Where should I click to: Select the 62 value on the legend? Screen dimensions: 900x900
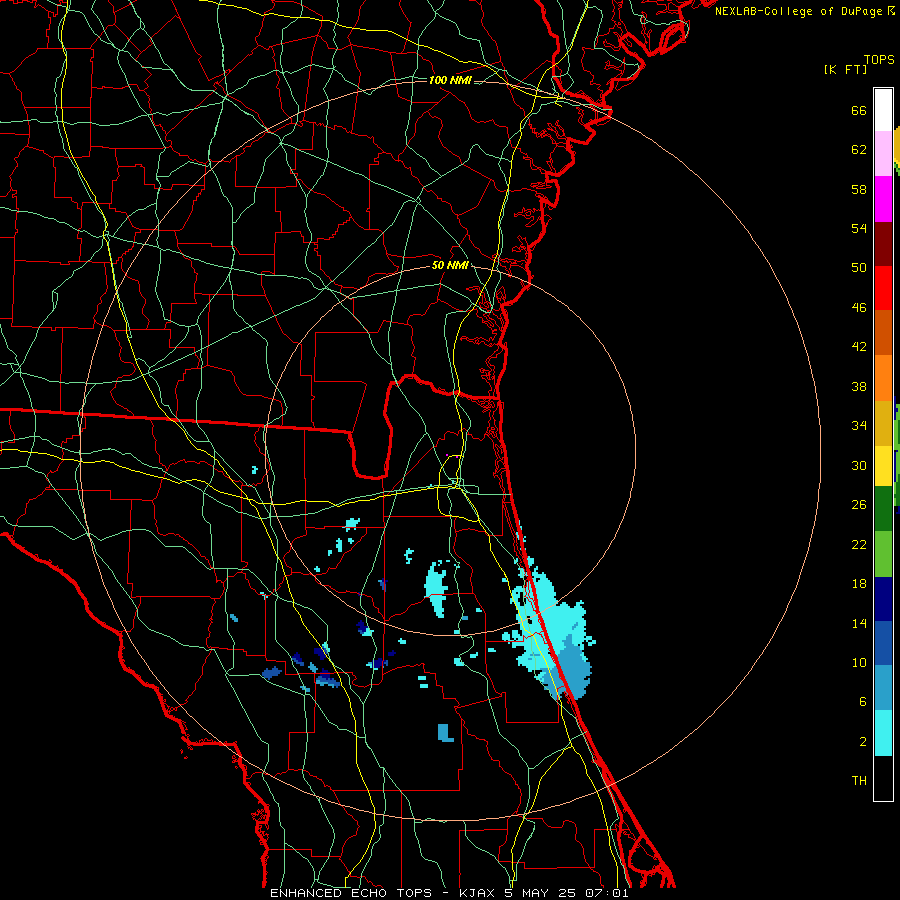pyautogui.click(x=859, y=150)
